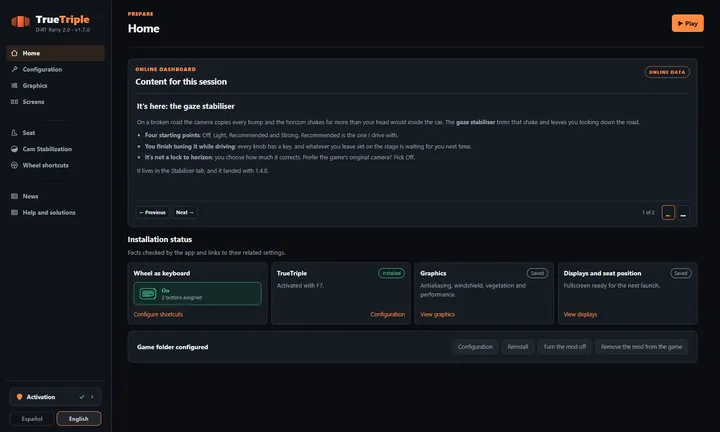Open Wheel shortcuts page
Image resolution: width=720 pixels, height=432 pixels.
56,165
